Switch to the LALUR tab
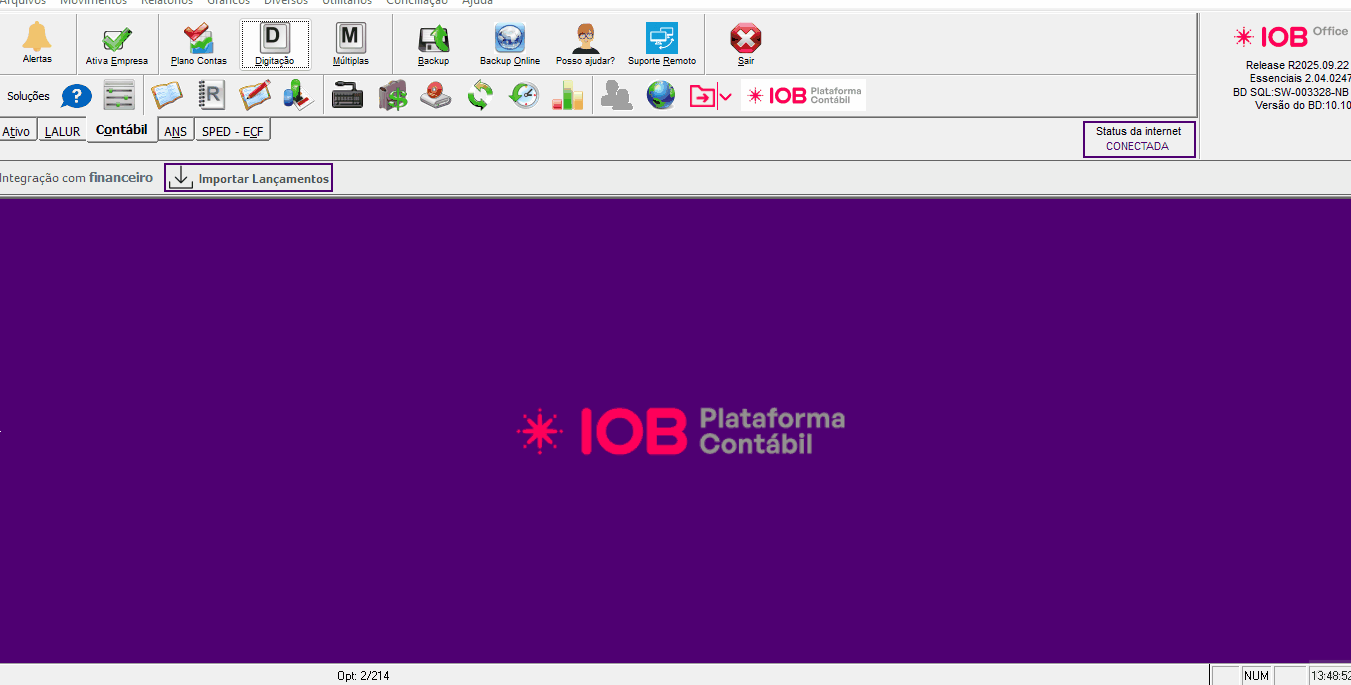 62,131
